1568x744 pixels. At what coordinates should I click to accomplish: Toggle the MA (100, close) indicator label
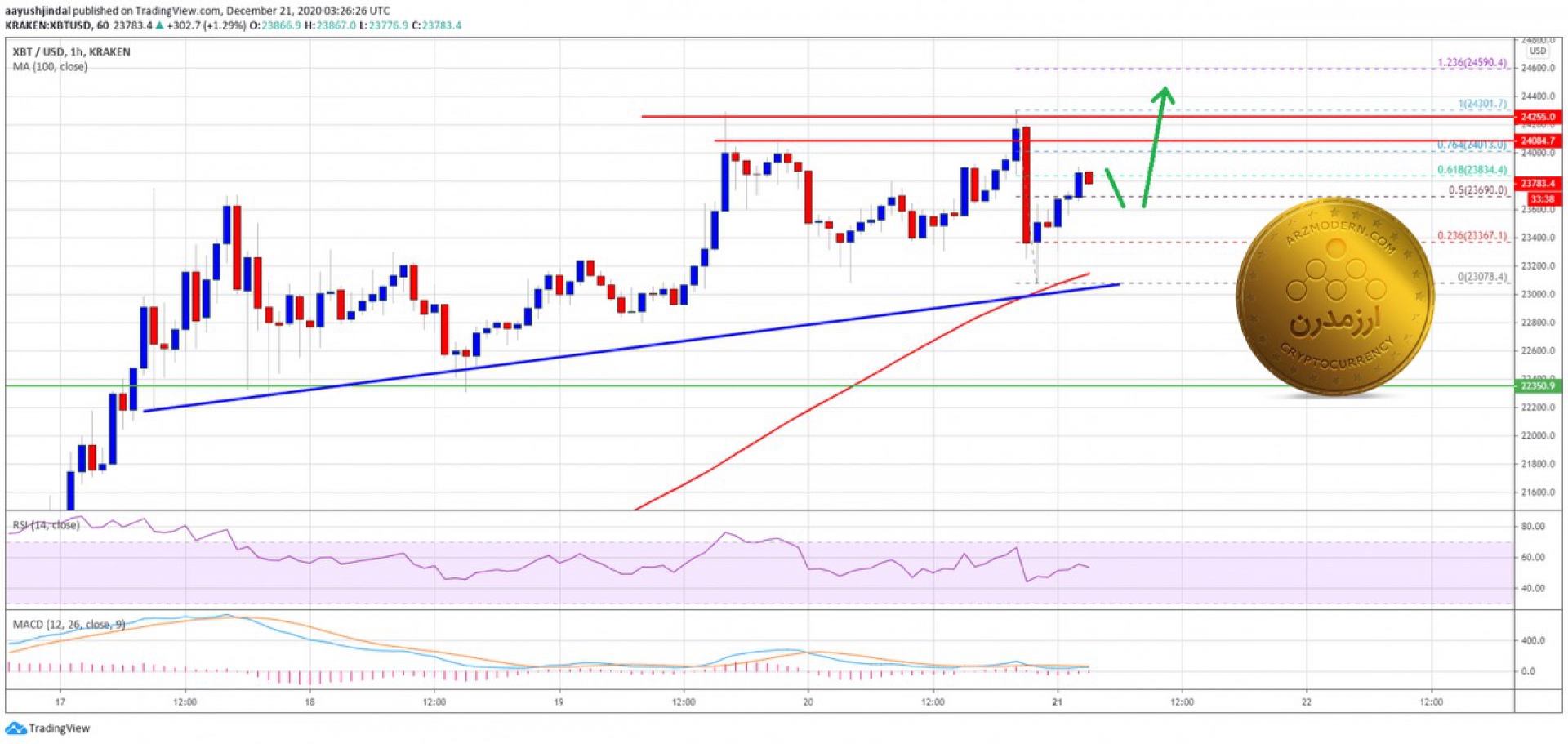[50, 66]
